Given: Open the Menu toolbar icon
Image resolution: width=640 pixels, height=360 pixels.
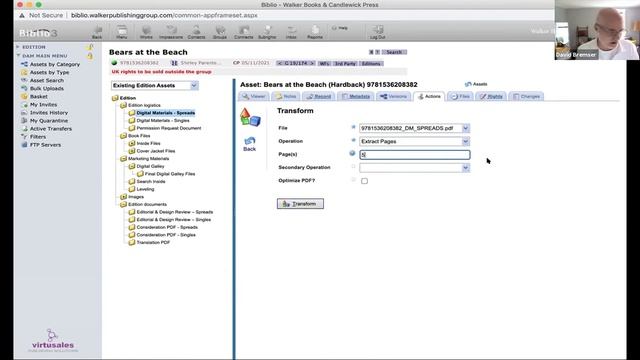Looking at the screenshot, I should pos(122,32).
